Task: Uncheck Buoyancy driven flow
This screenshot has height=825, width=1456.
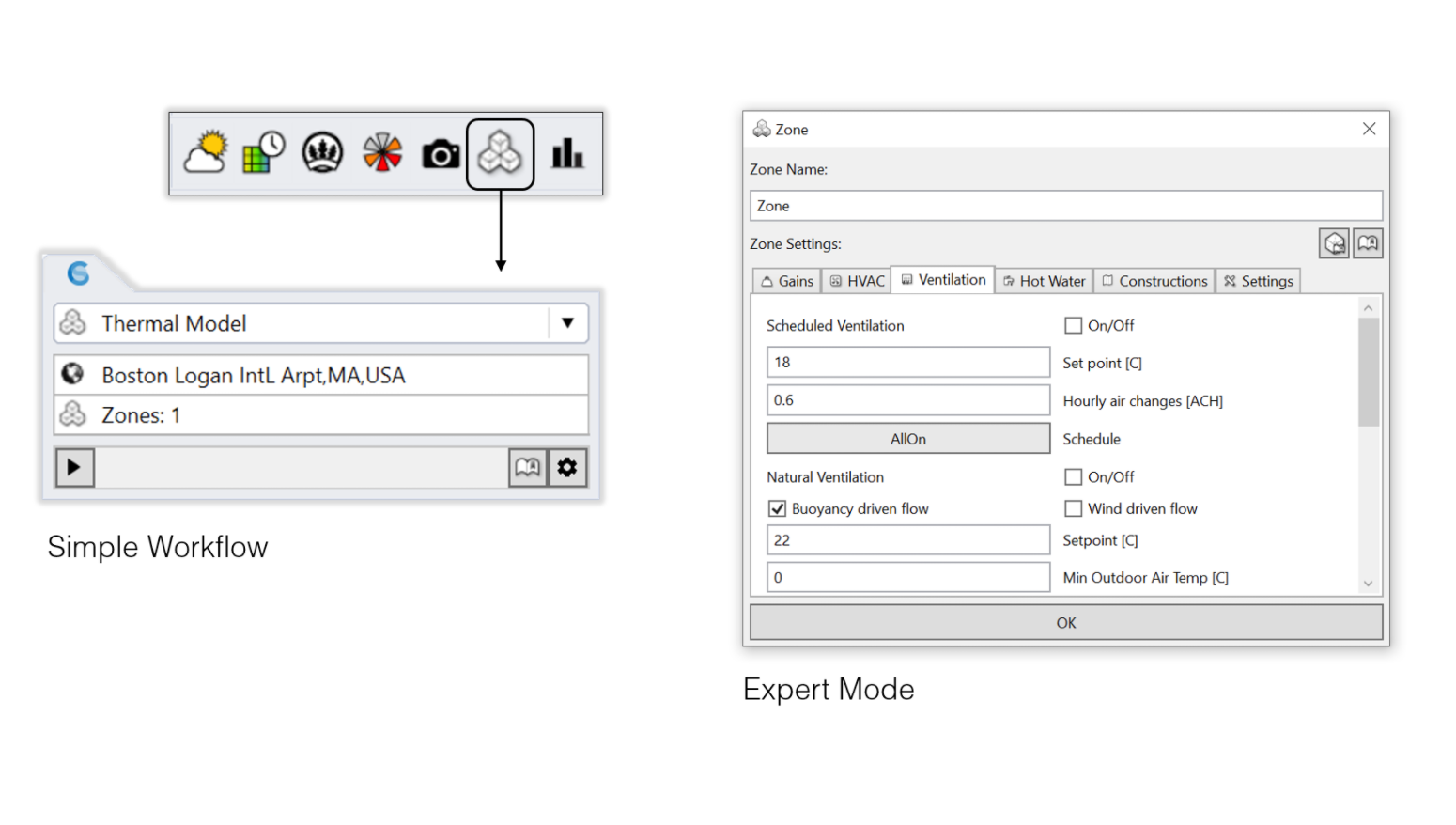Action: 777,508
